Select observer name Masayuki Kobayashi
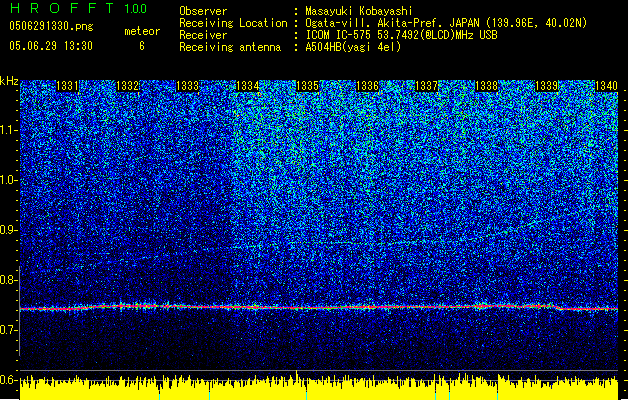Image resolution: width=629 pixels, height=400 pixels. click(x=359, y=11)
